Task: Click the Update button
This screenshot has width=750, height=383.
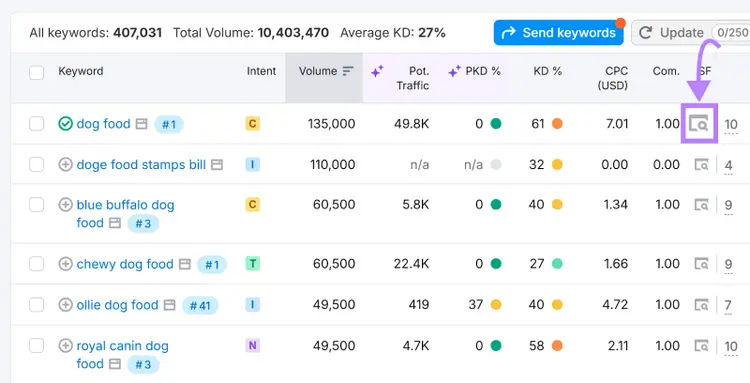Action: [690, 33]
